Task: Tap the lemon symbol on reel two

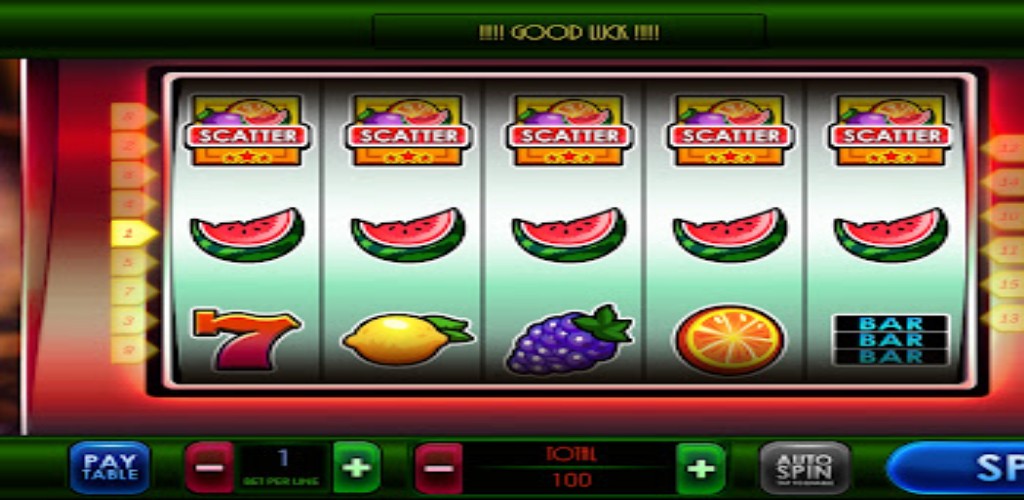Action: tap(408, 338)
